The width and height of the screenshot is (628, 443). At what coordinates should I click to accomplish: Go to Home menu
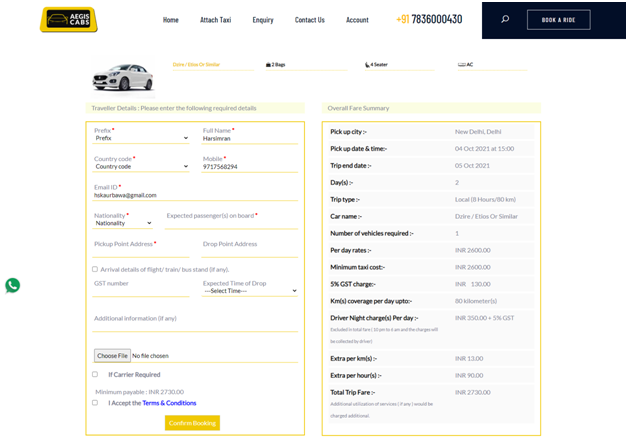[x=171, y=20]
